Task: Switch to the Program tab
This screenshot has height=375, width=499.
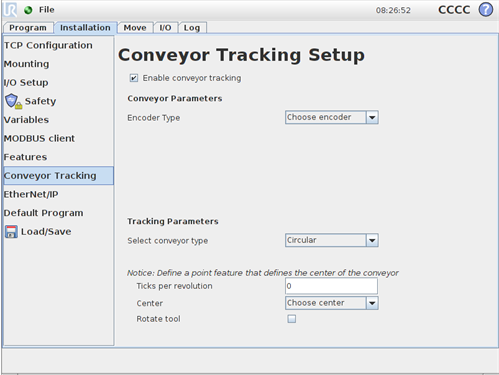Action: (28, 28)
